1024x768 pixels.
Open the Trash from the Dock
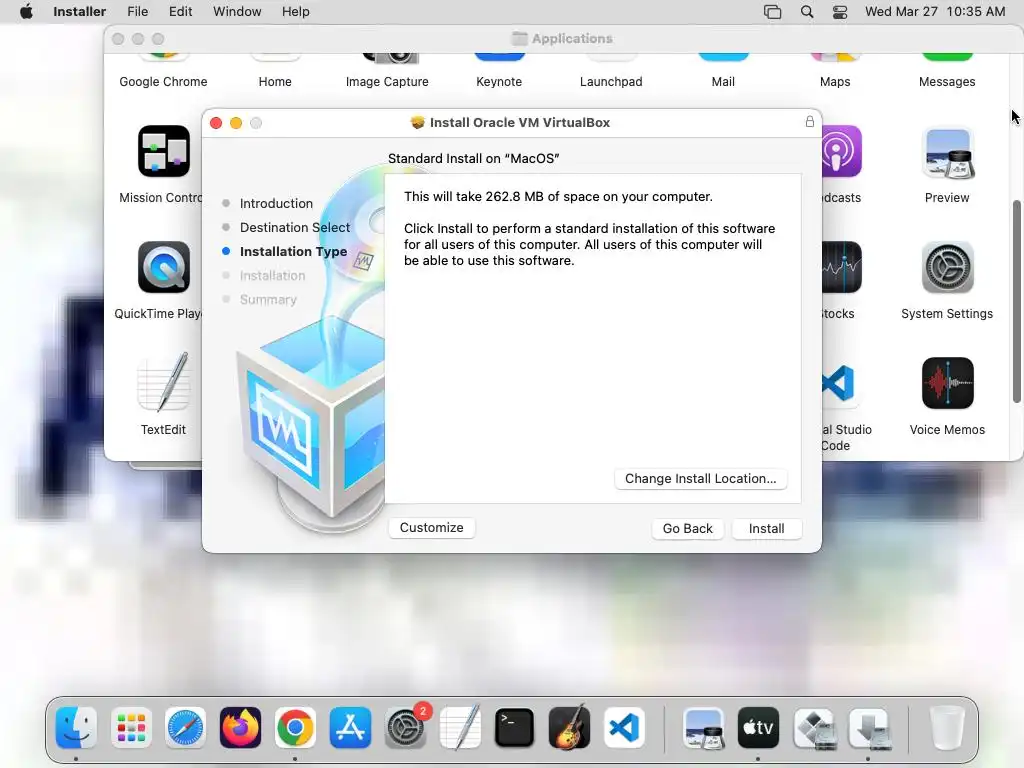(x=946, y=728)
